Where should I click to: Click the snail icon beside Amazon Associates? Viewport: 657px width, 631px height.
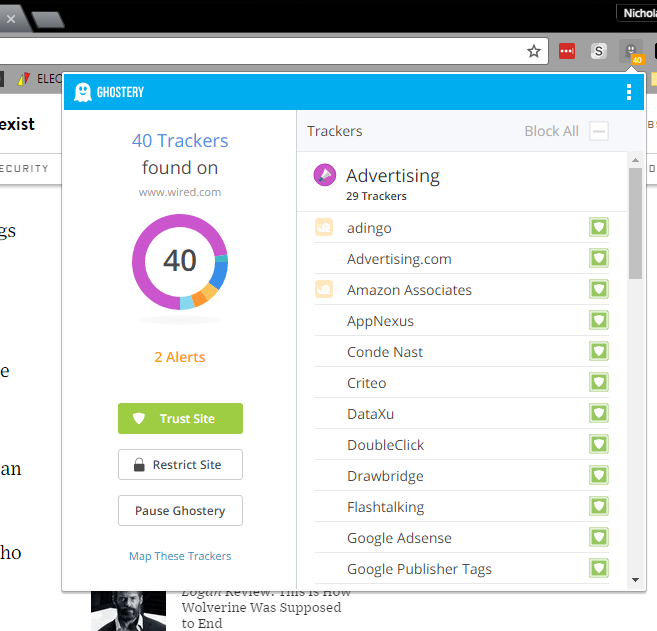(x=324, y=290)
